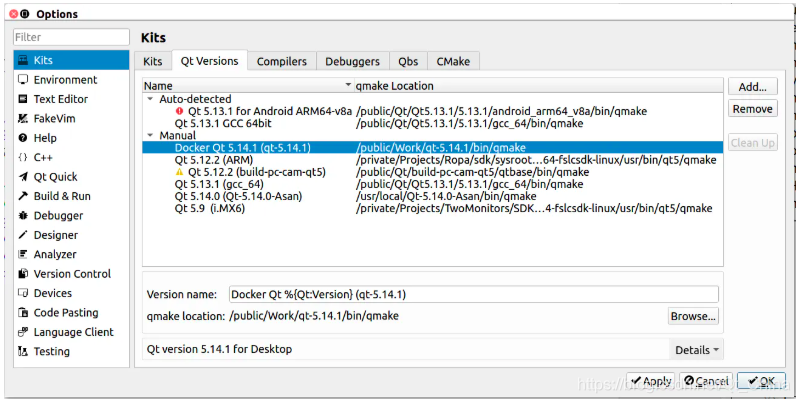Collapse the Auto-detected group
This screenshot has height=403, width=800.
pos(151,99)
